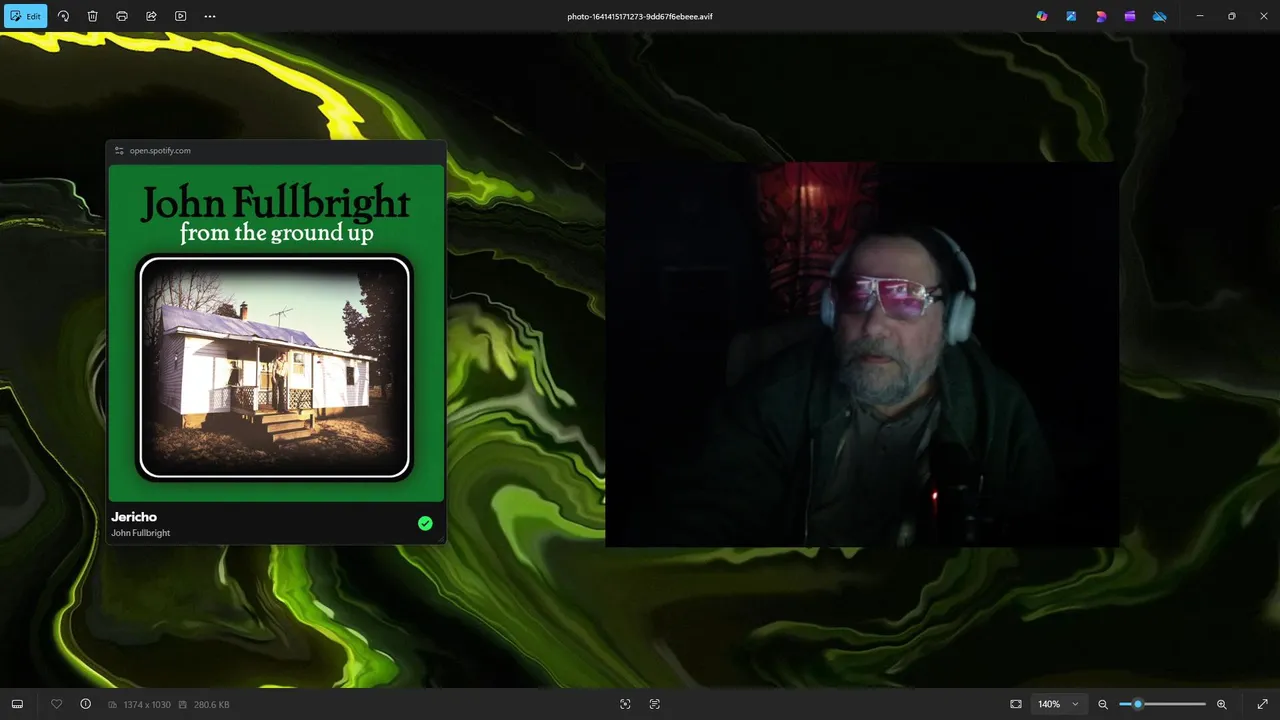
Task: Click the John Fullbright artist name below Jericho
Action: pyautogui.click(x=141, y=533)
